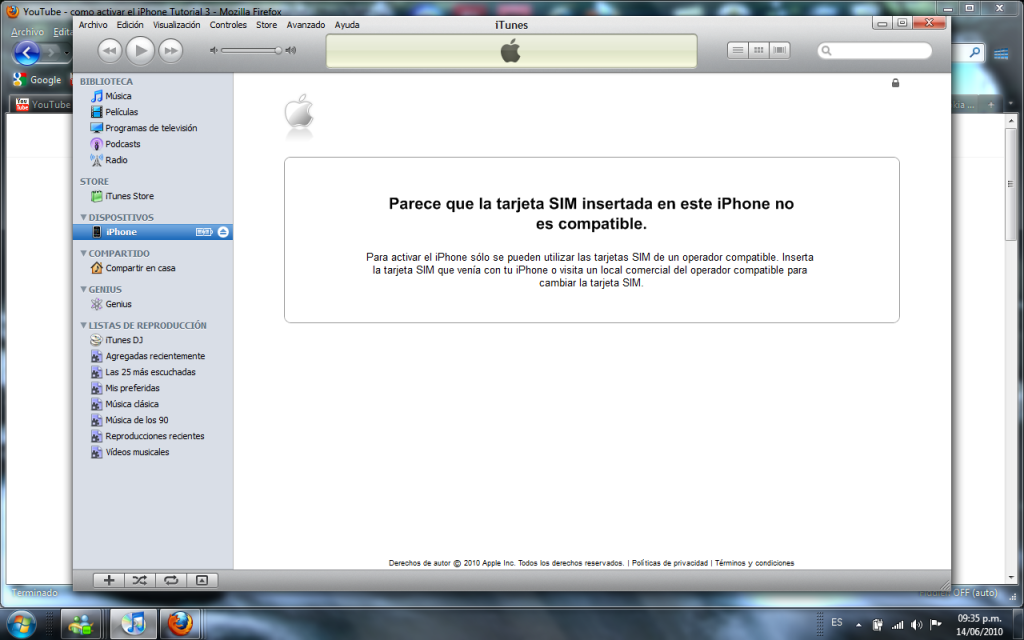1024x640 pixels.
Task: Open the Action Center flag icon
Action: (x=935, y=625)
